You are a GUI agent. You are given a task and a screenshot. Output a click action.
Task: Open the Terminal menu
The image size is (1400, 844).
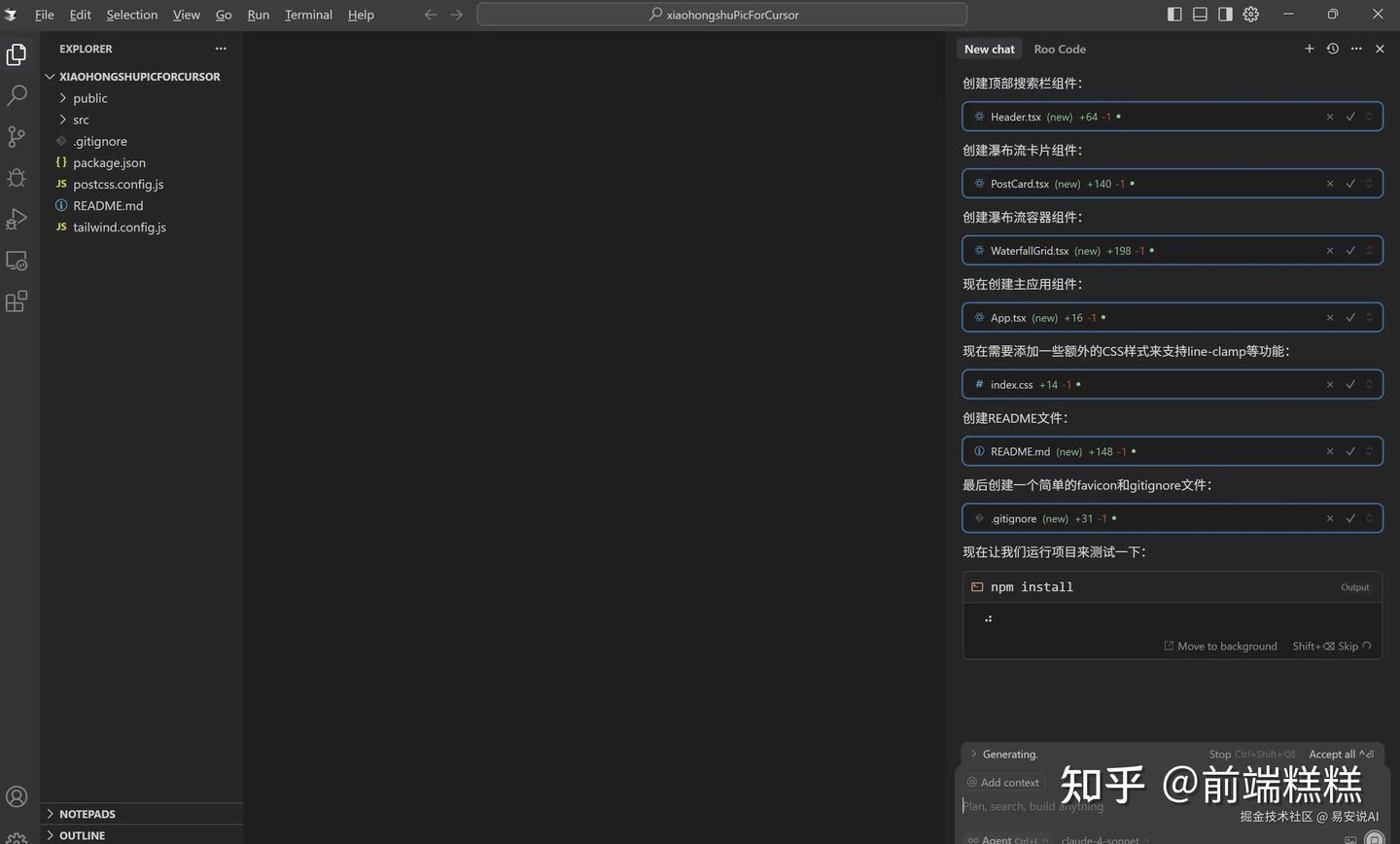308,15
